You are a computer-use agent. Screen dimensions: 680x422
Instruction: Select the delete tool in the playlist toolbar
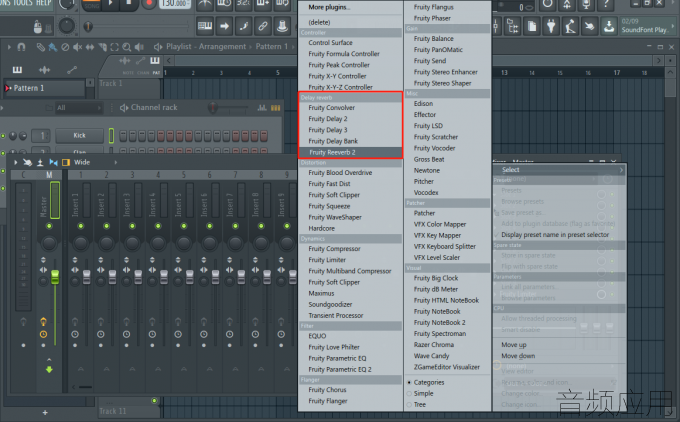65,47
